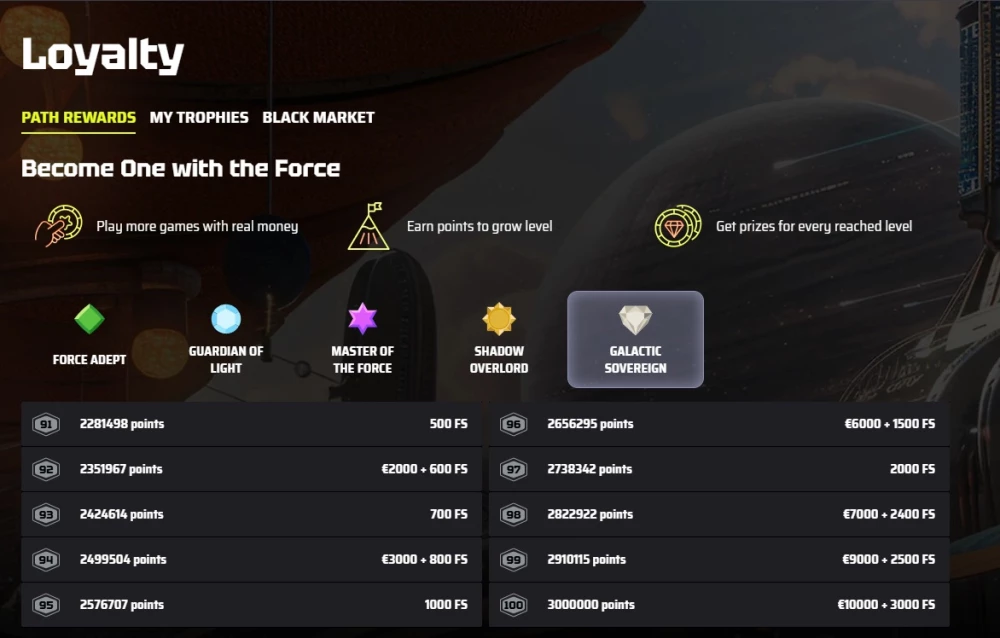1000x638 pixels.
Task: Select the Force Adept level label
Action: (x=89, y=359)
